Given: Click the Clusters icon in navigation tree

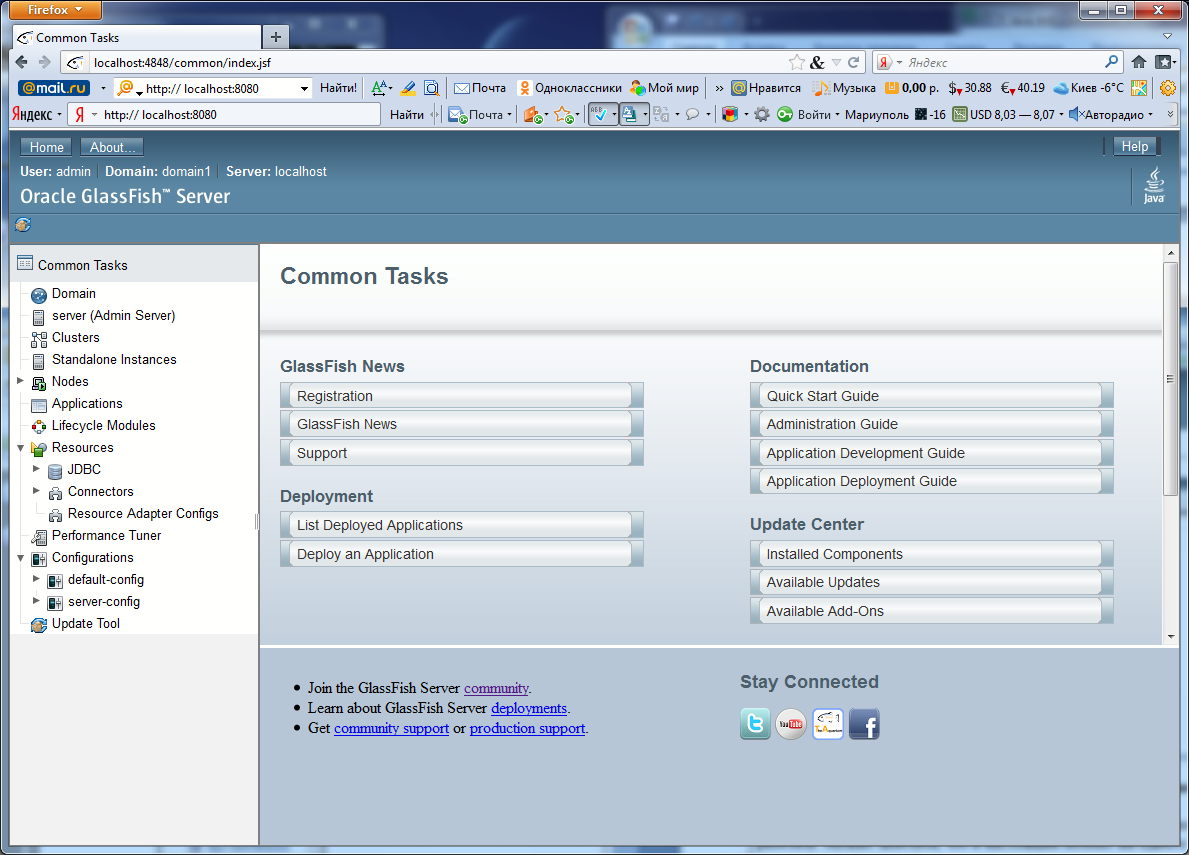Looking at the screenshot, I should click(39, 339).
